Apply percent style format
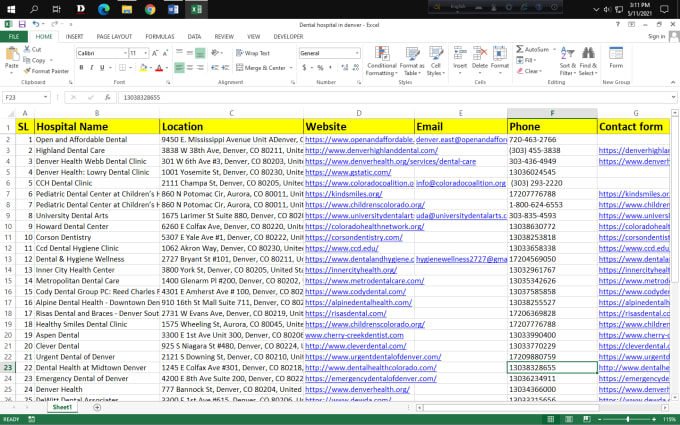Viewport: 680px width, 425px height. click(320, 68)
